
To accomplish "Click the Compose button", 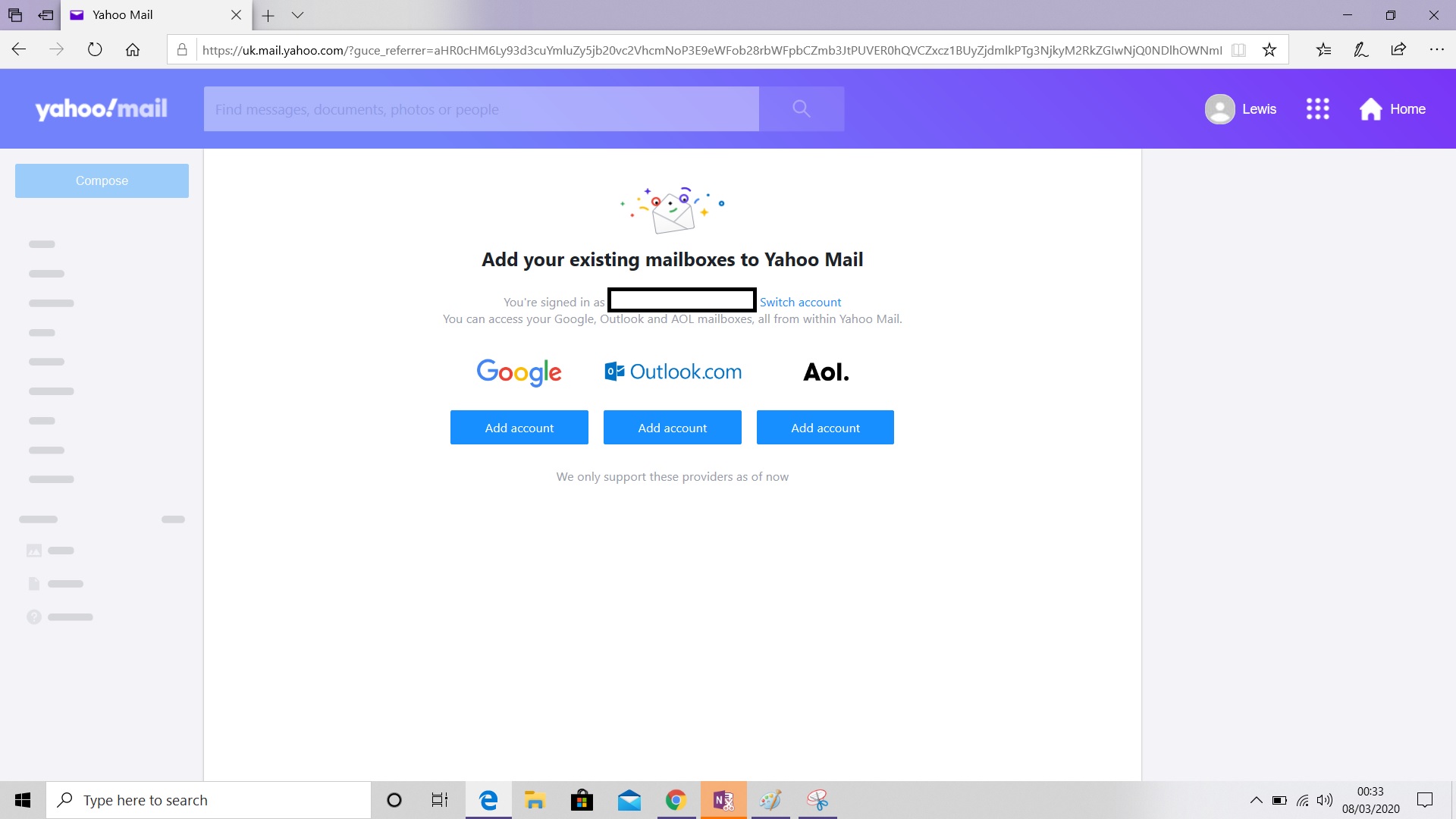I will tap(101, 180).
